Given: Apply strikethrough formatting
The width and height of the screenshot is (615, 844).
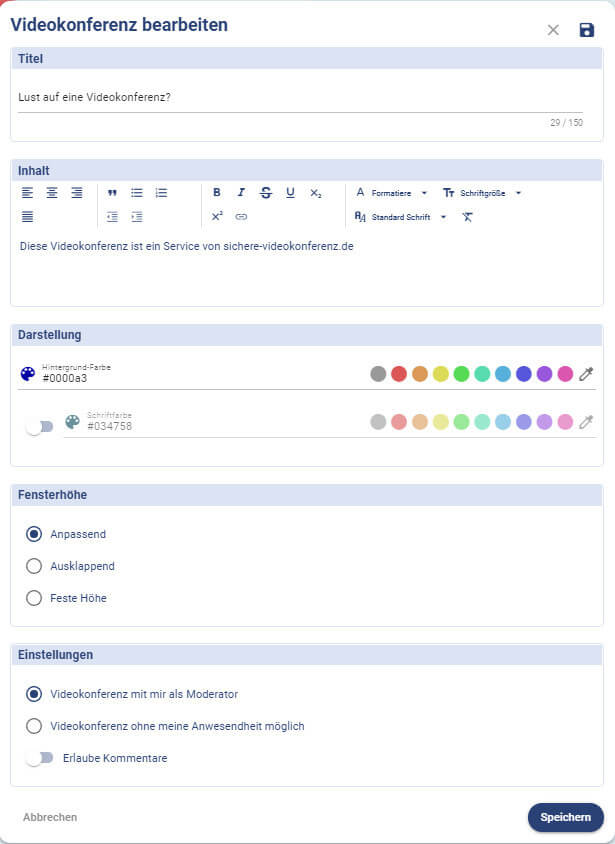Looking at the screenshot, I should 265,193.
